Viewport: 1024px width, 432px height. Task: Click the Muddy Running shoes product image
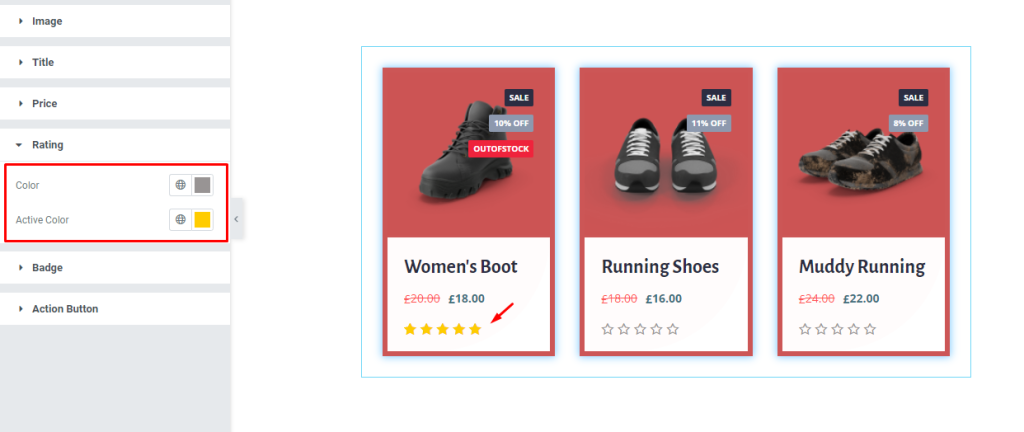click(x=861, y=157)
